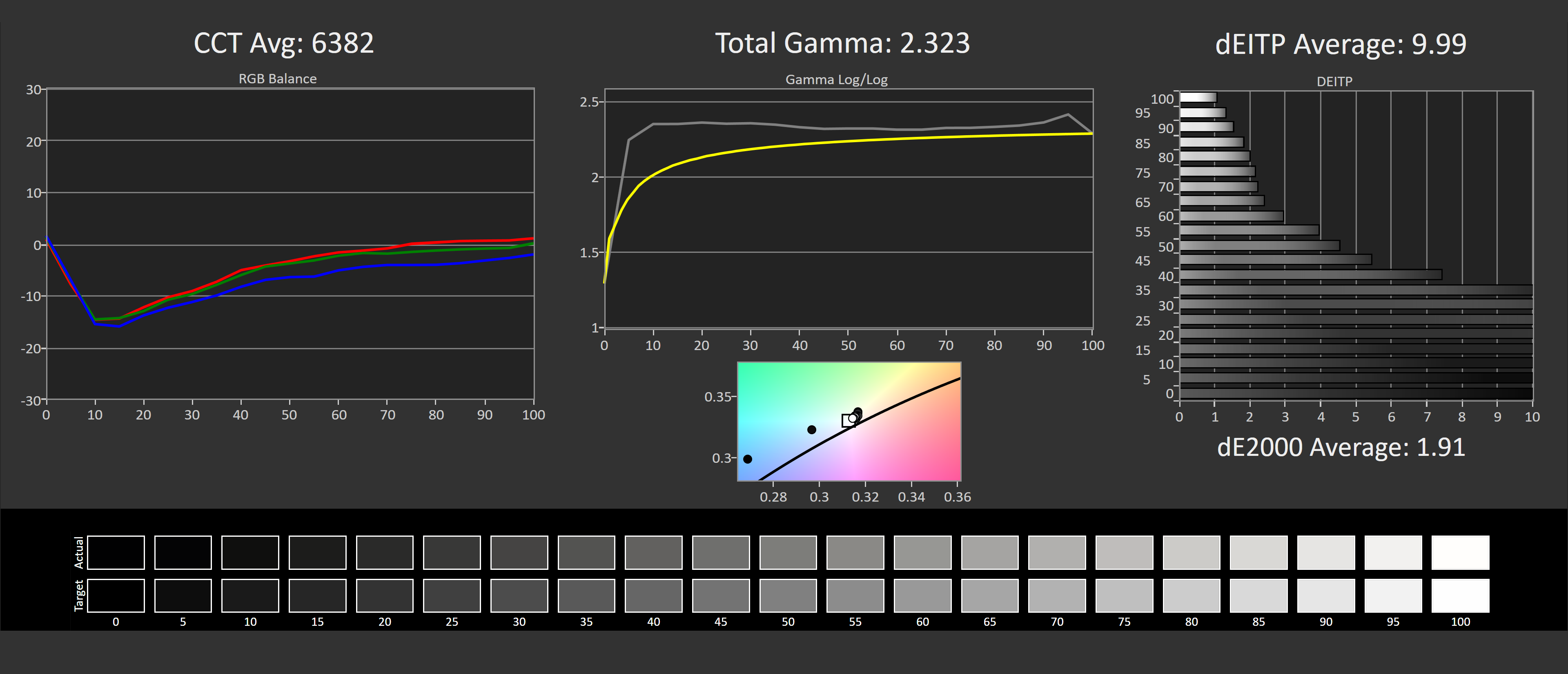
Task: Click the Total Gamma: 2.323 readout
Action: point(842,43)
